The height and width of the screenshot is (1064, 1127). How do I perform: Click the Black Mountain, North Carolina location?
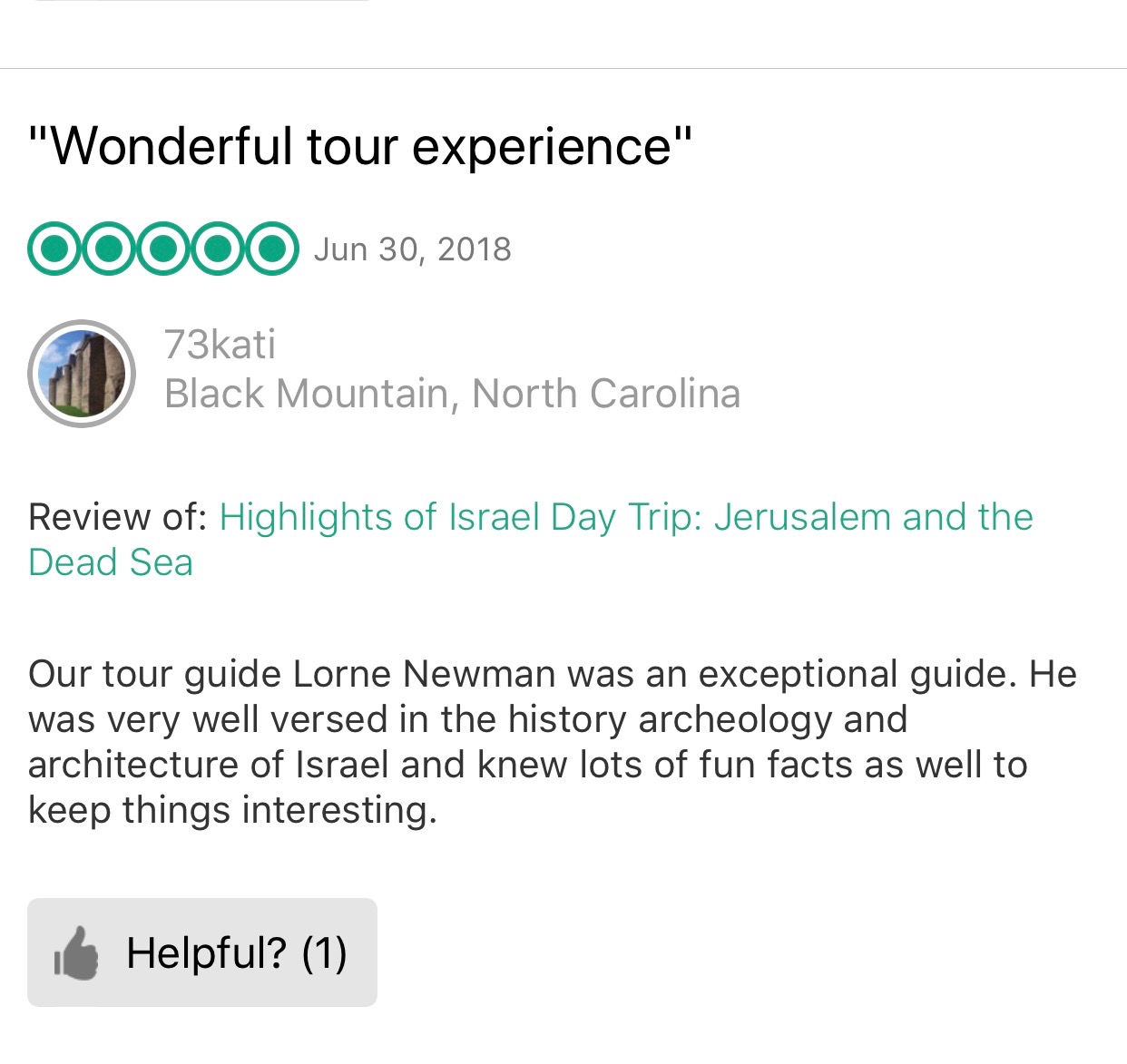[452, 394]
